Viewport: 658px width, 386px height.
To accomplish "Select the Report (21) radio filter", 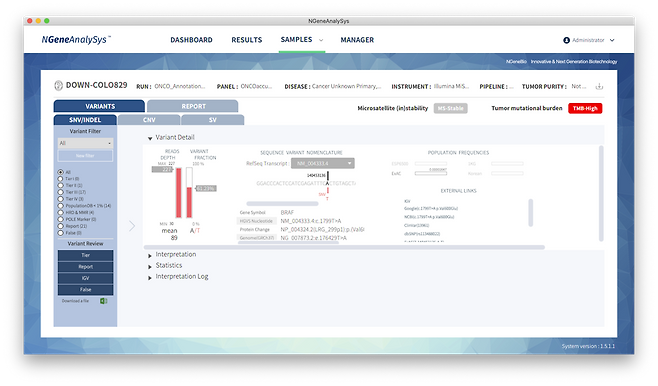I will (60, 226).
